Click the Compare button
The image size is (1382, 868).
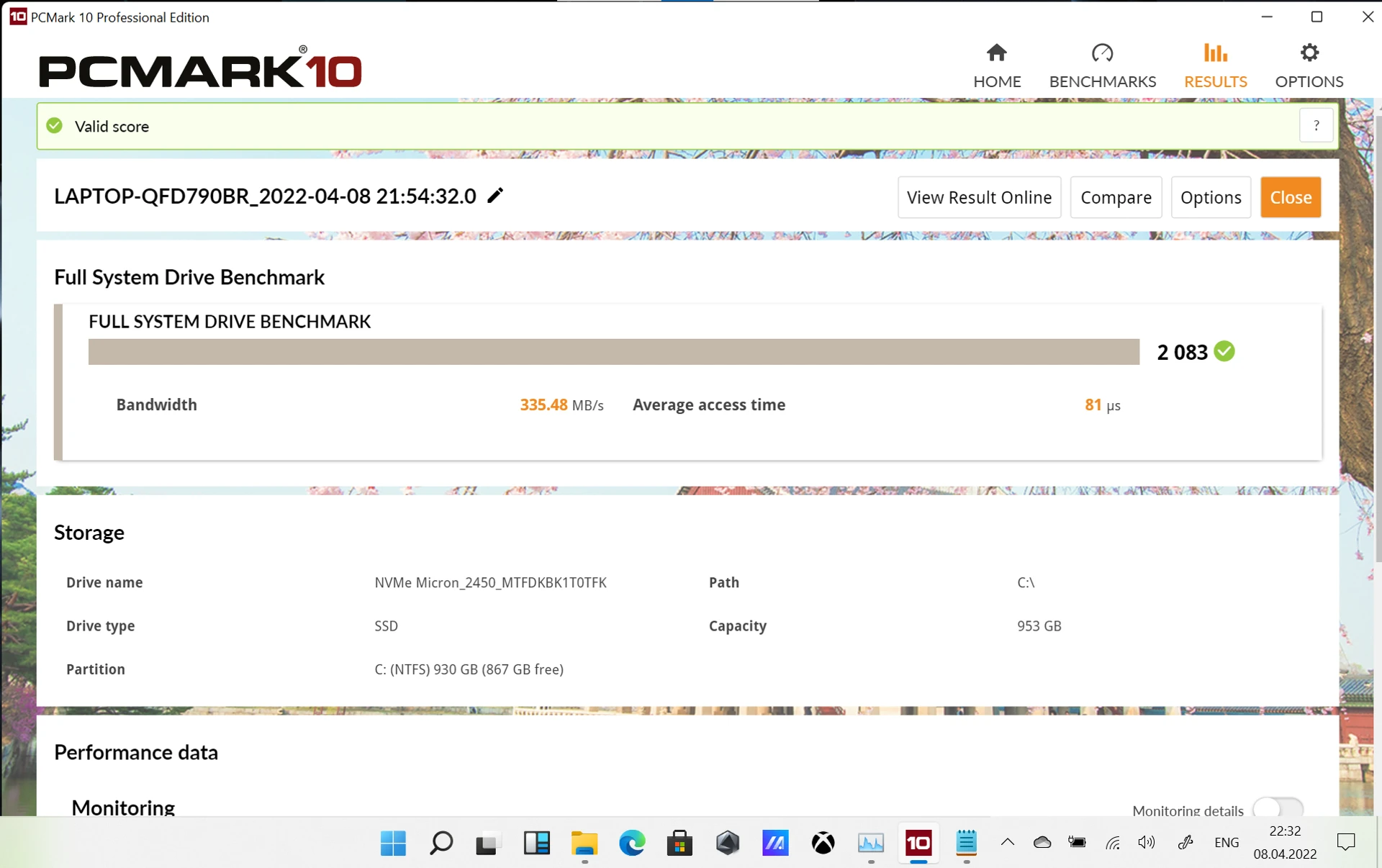[x=1116, y=197]
